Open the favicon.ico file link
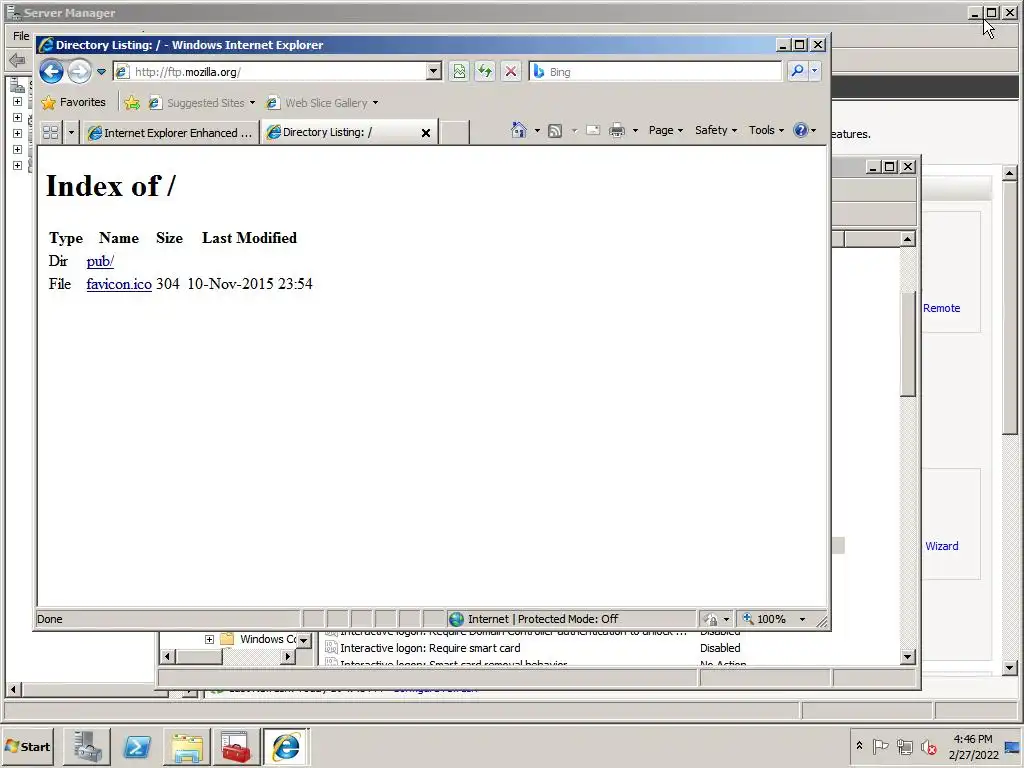 119,284
